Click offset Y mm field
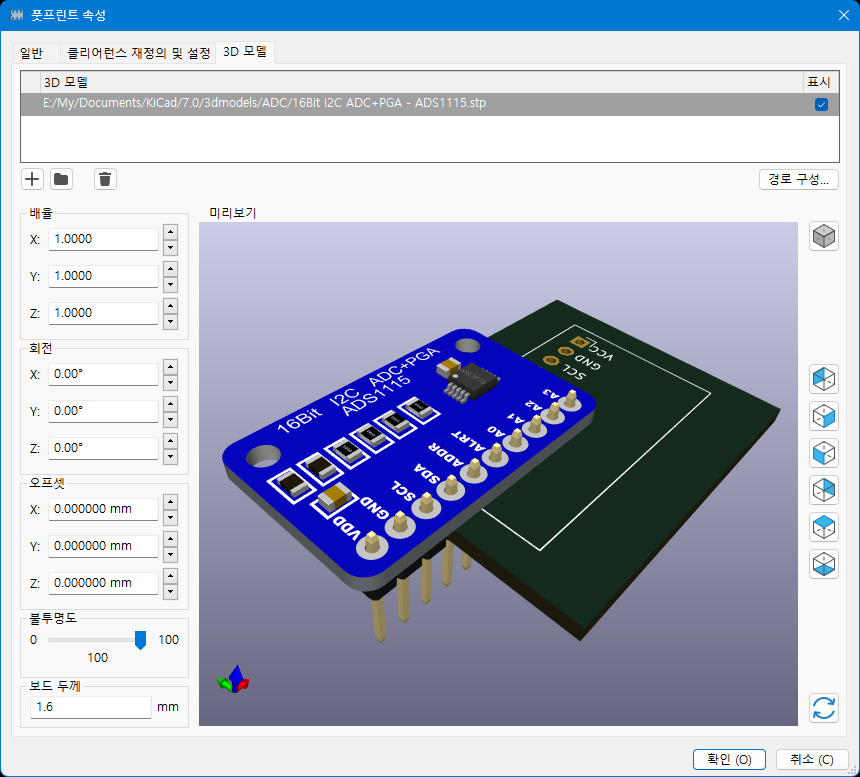The width and height of the screenshot is (860, 777). [x=103, y=546]
